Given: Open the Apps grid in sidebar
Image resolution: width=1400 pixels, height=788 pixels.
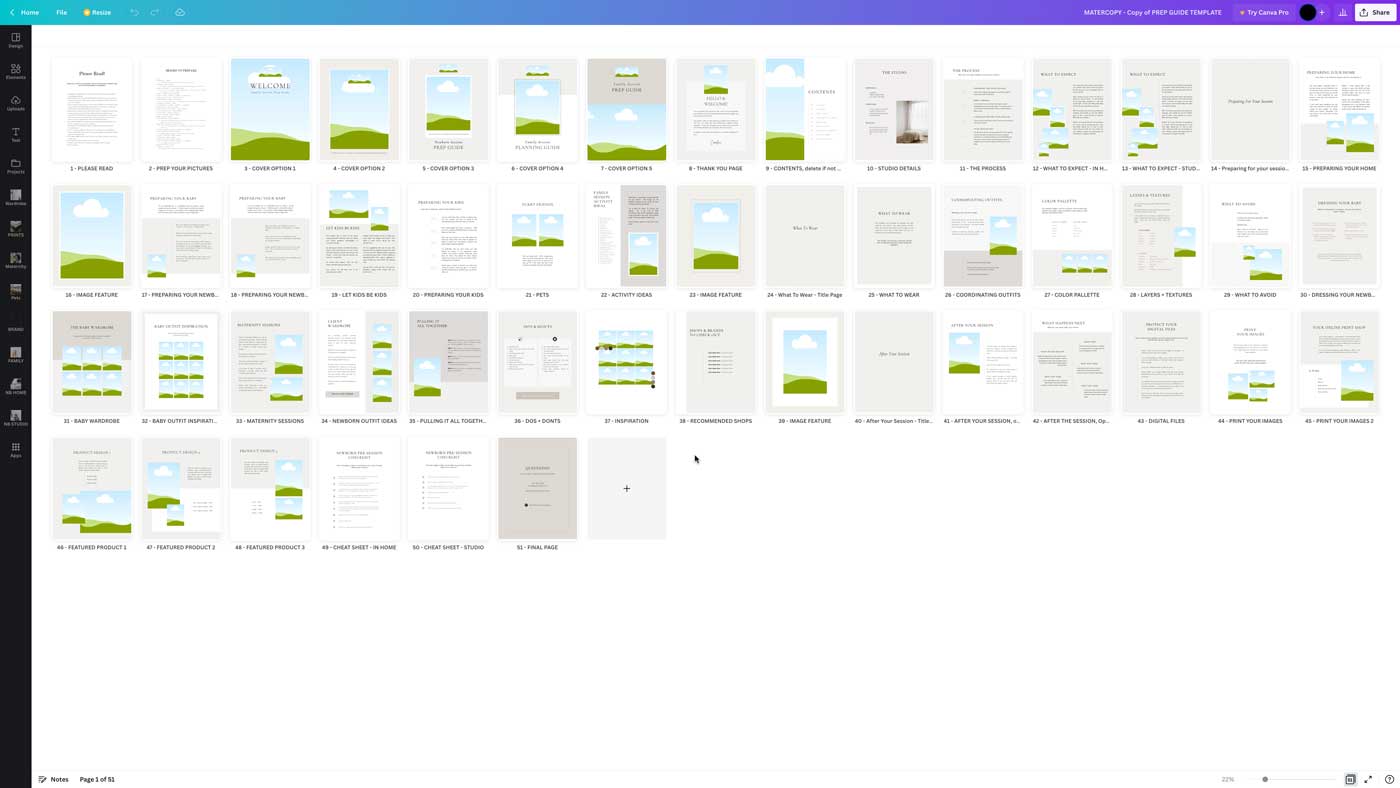Looking at the screenshot, I should pyautogui.click(x=15, y=450).
